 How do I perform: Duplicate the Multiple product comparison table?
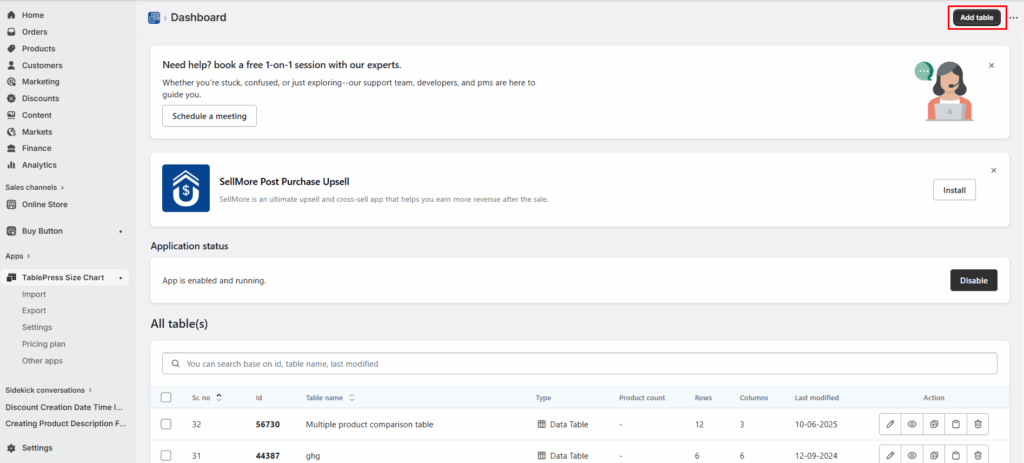934,424
